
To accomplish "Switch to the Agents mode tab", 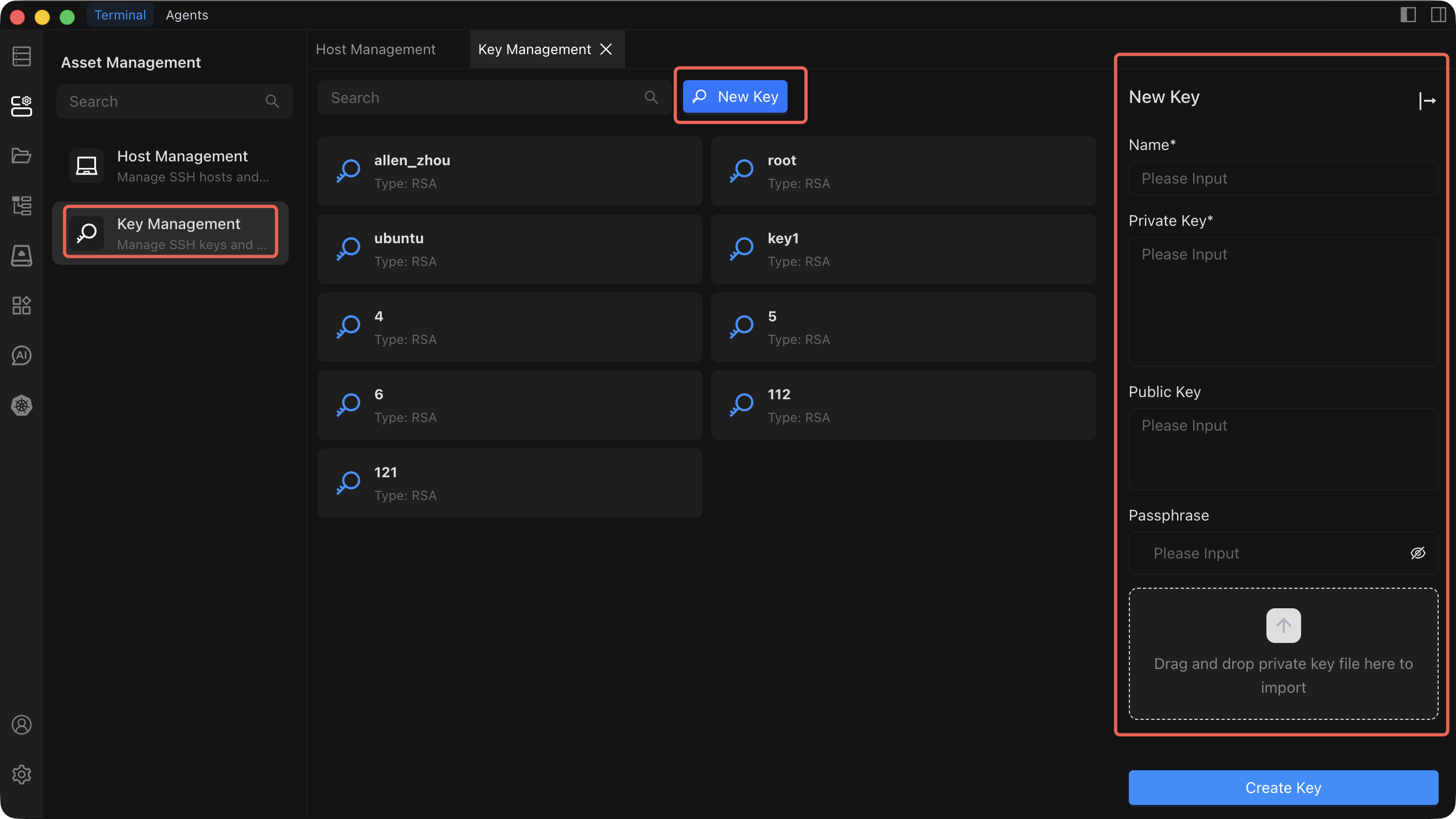I will click(186, 15).
